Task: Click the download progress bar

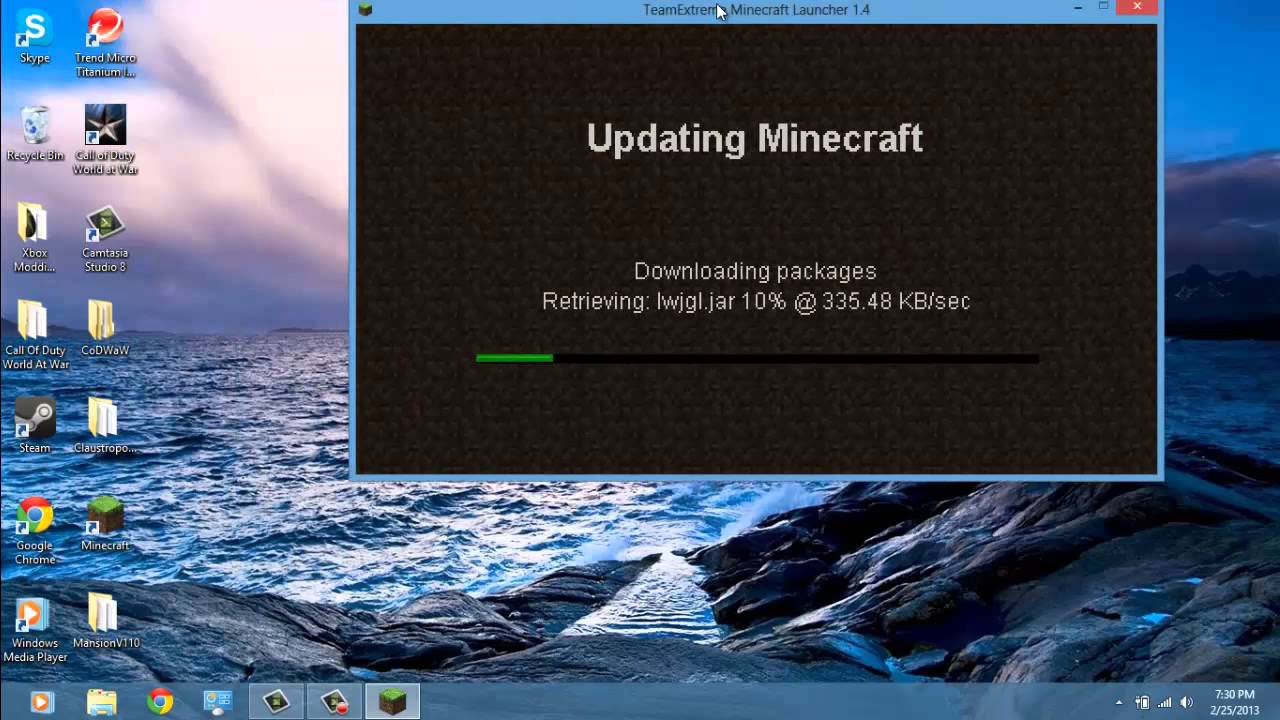Action: pos(757,358)
